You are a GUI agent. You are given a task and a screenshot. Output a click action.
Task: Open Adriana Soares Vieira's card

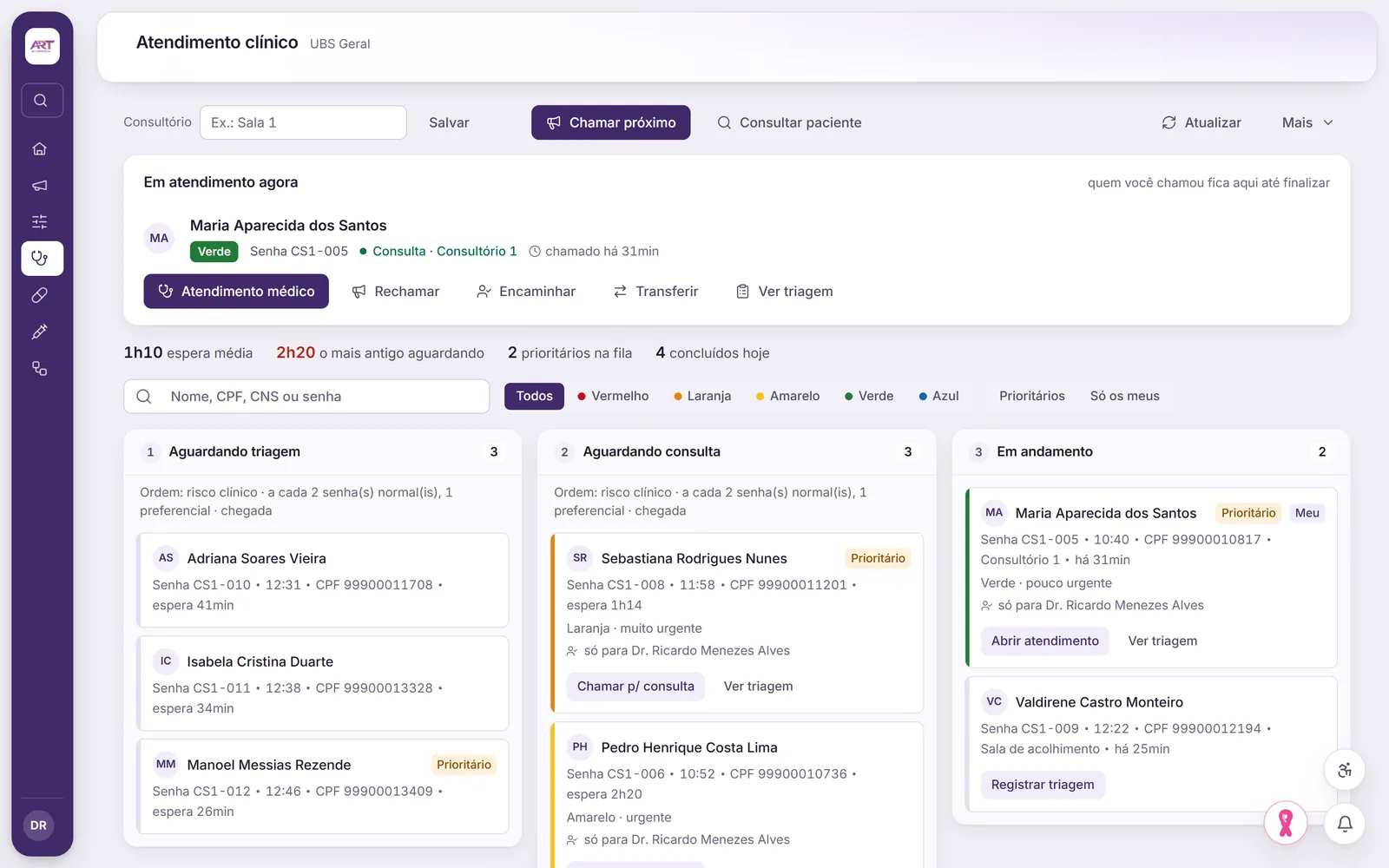[323, 580]
